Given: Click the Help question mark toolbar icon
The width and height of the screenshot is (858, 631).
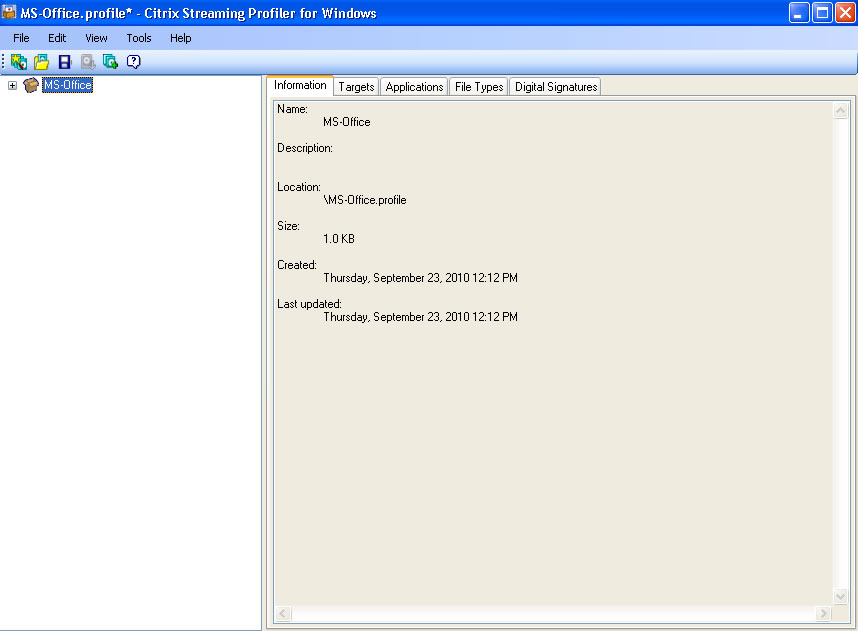Looking at the screenshot, I should pos(134,62).
